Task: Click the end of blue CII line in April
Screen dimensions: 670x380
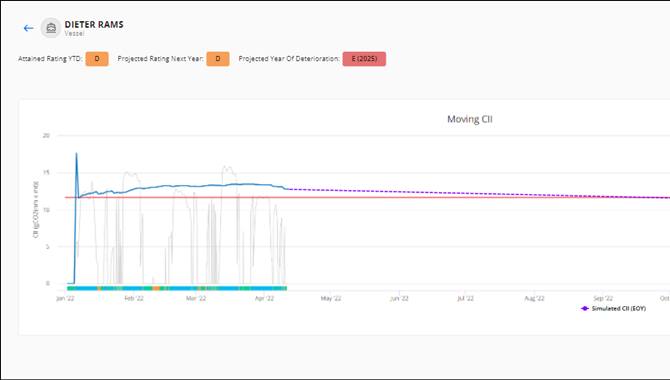Action: [x=288, y=189]
